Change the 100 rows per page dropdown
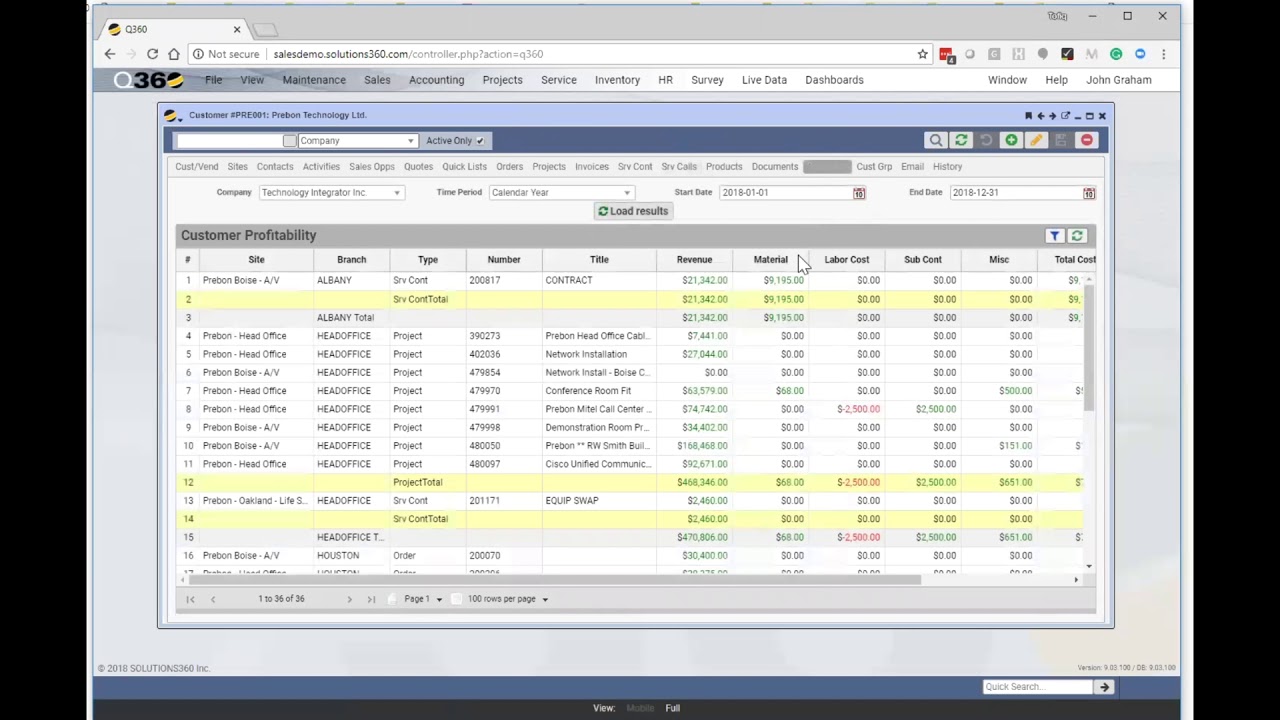The height and width of the screenshot is (720, 1280). point(507,599)
